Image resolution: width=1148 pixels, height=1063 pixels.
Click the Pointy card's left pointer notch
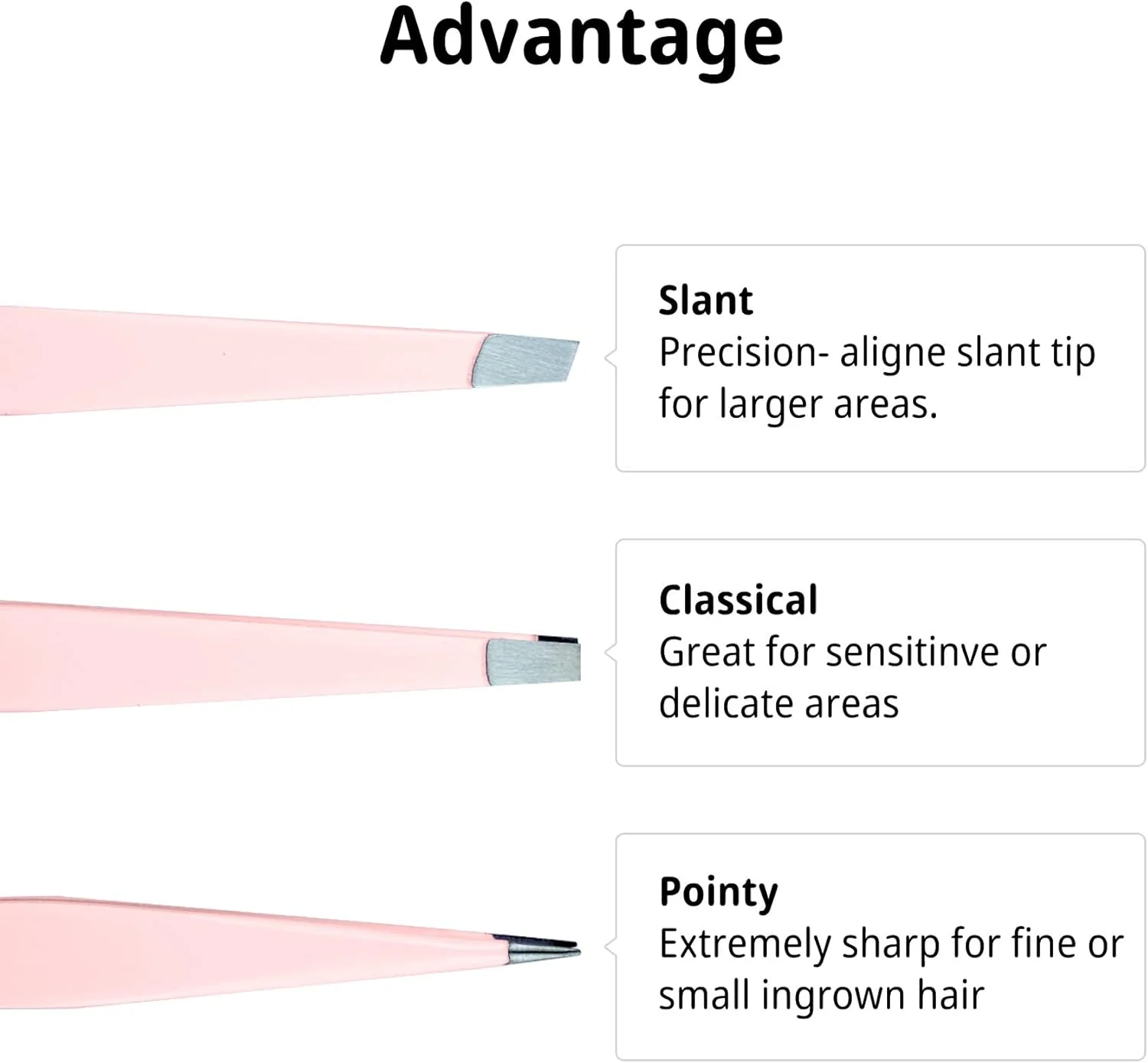611,947
